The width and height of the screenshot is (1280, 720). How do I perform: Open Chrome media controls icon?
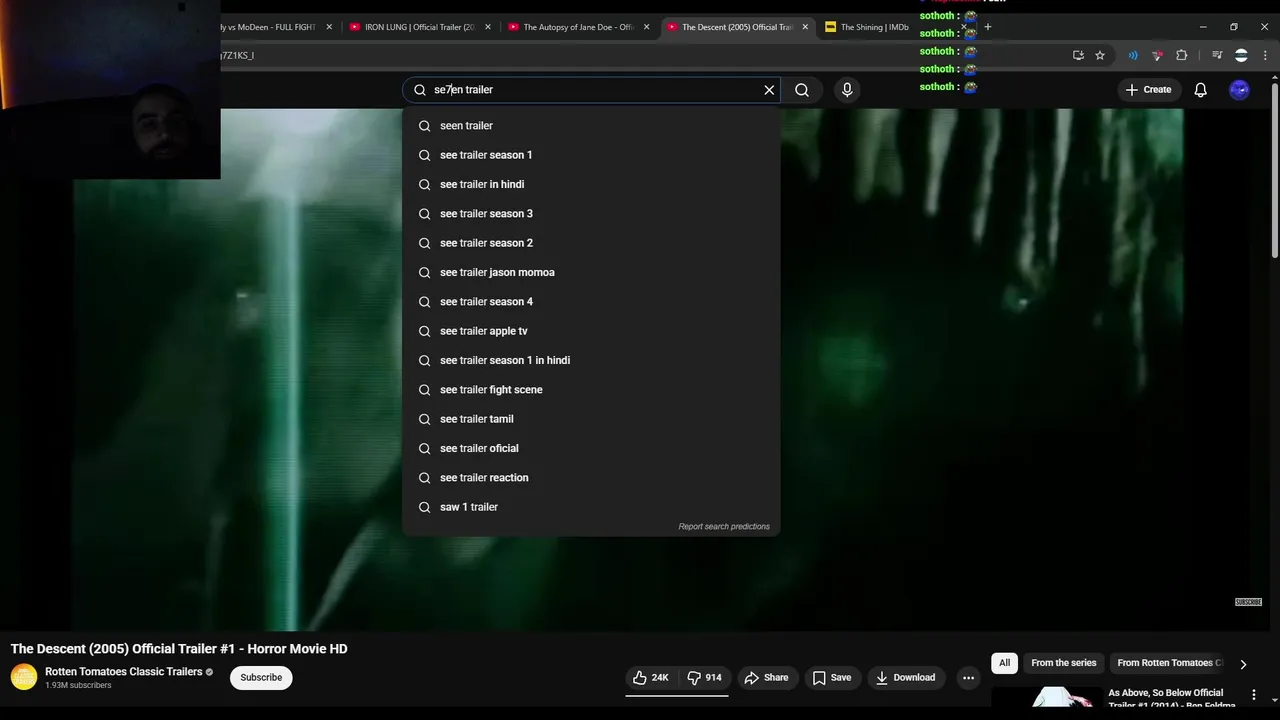1217,55
